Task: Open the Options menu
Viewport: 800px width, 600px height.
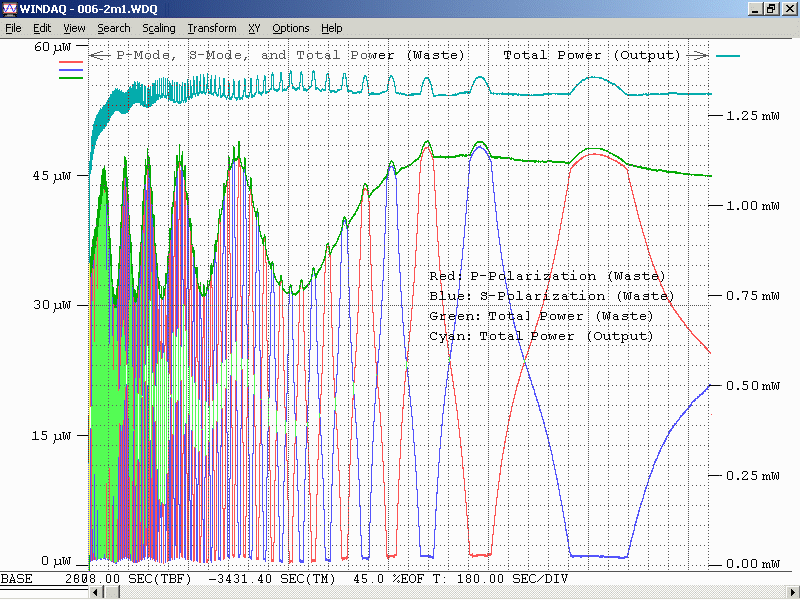Action: 291,28
